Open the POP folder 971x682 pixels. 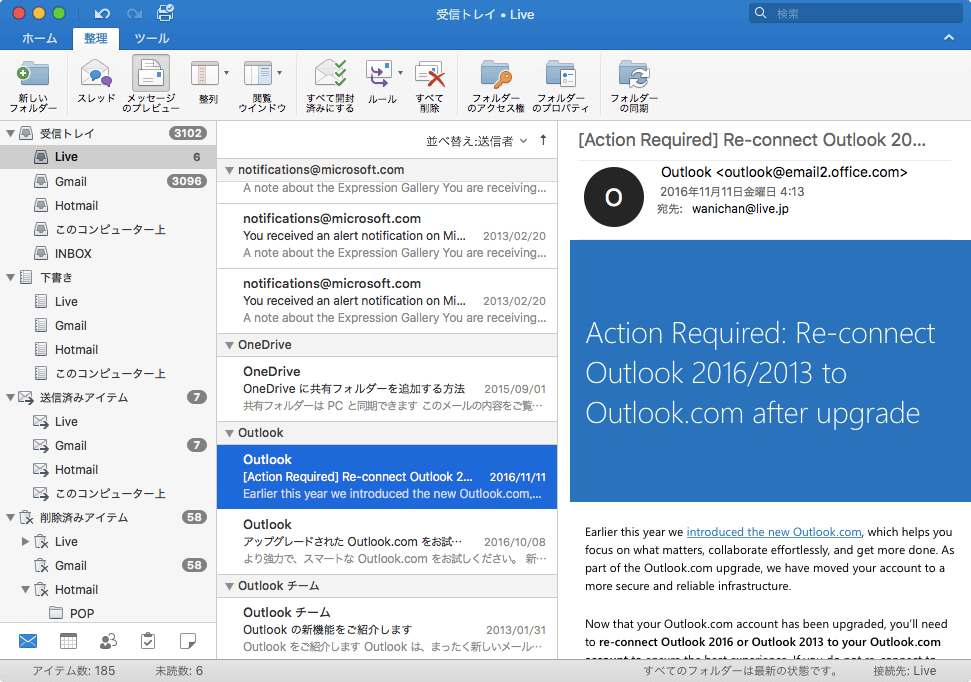click(108, 613)
